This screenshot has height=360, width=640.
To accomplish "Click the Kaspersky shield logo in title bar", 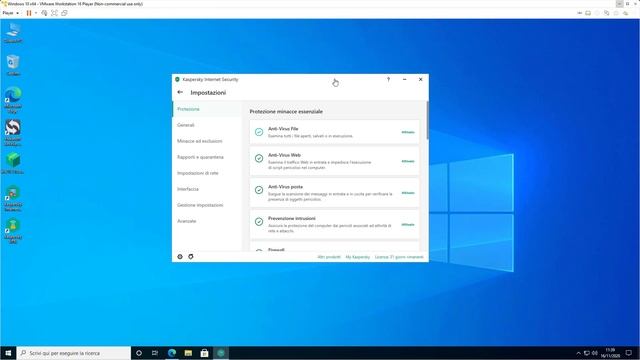I will click(x=177, y=80).
